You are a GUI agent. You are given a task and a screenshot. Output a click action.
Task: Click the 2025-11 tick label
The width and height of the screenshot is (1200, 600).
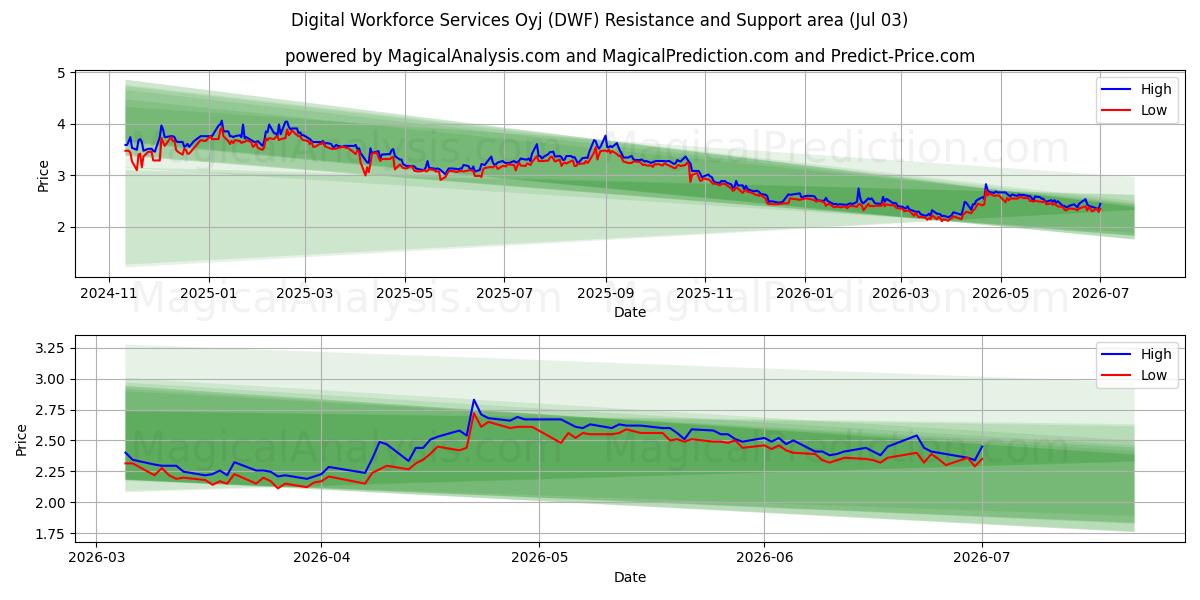(x=704, y=294)
